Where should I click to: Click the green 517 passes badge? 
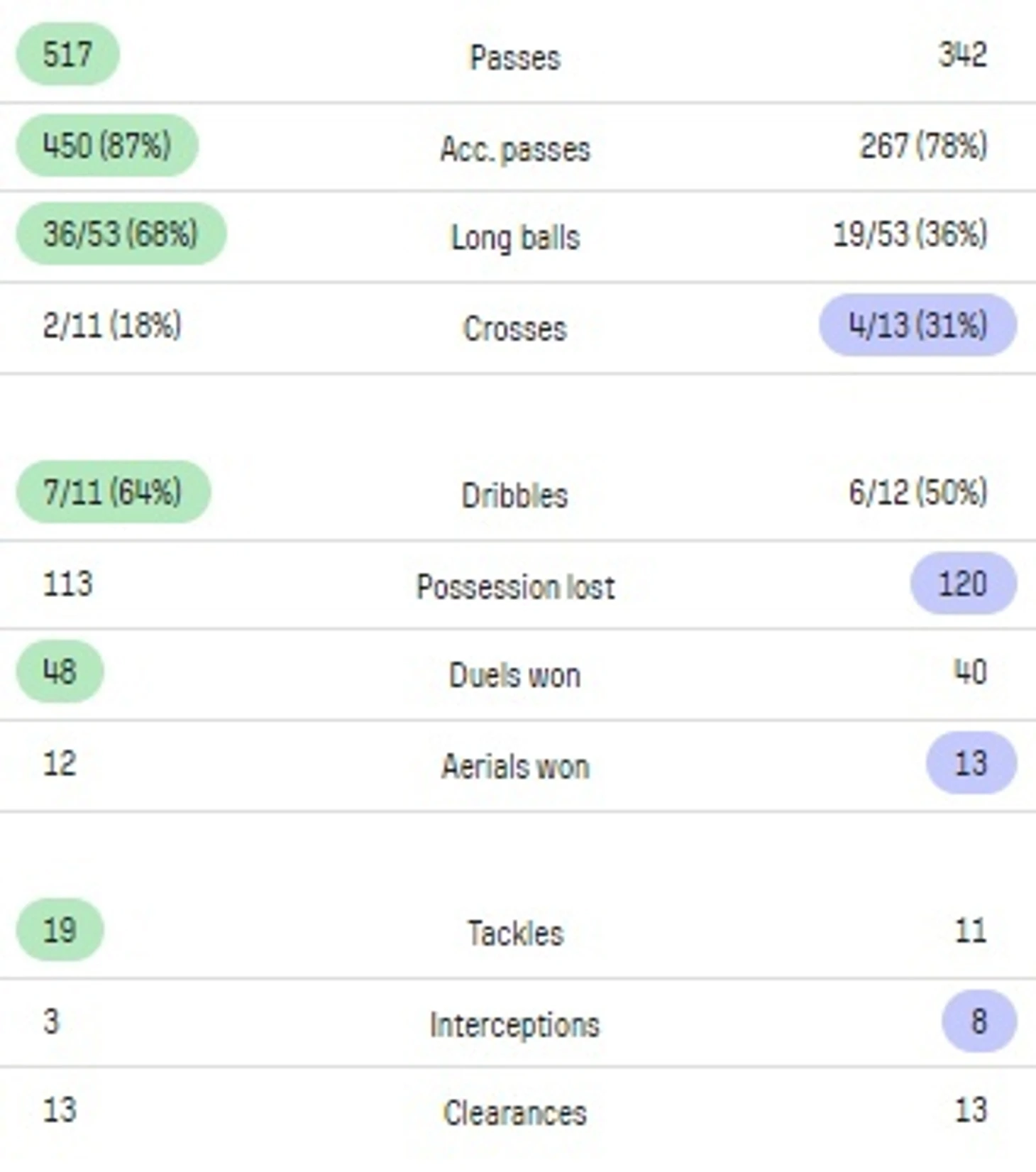click(x=67, y=54)
